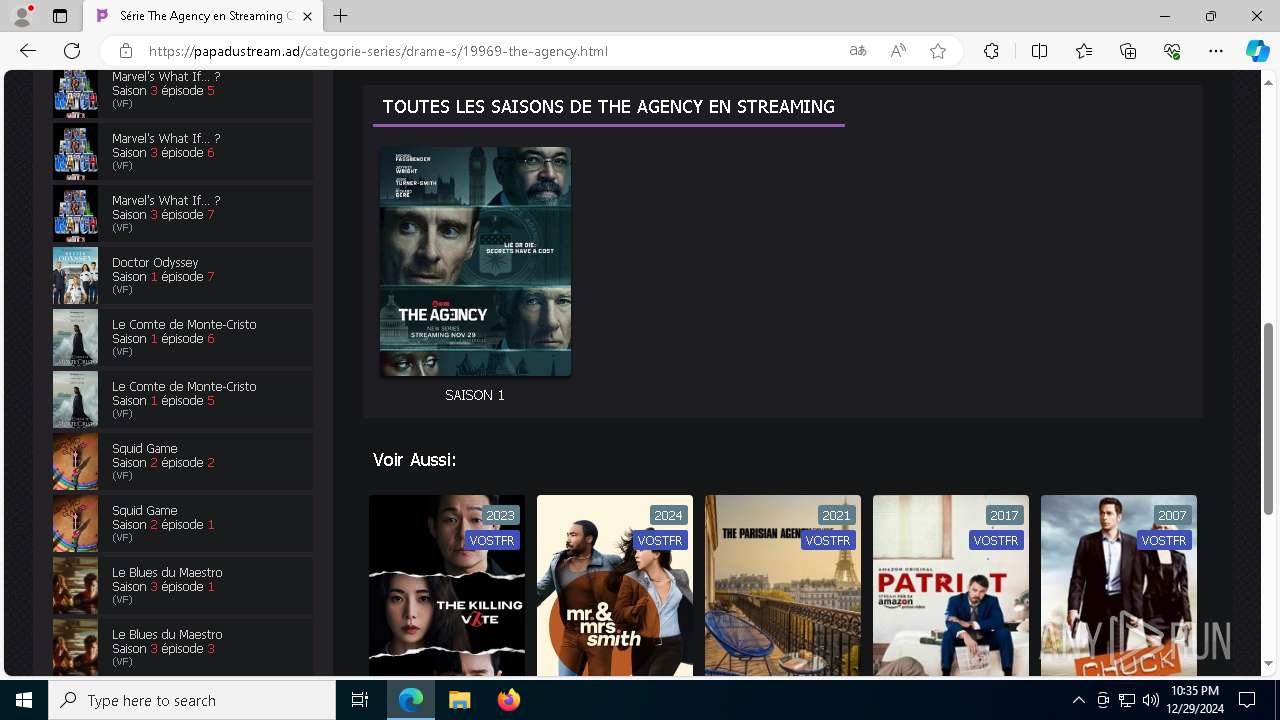Add this page to favorites star
This screenshot has height=720, width=1280.
[938, 51]
